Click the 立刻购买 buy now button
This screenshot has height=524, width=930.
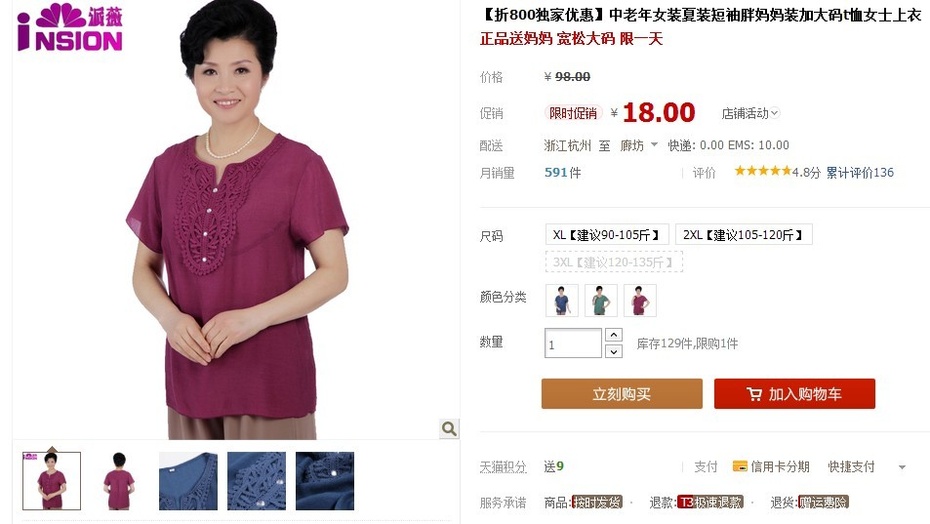tap(622, 394)
